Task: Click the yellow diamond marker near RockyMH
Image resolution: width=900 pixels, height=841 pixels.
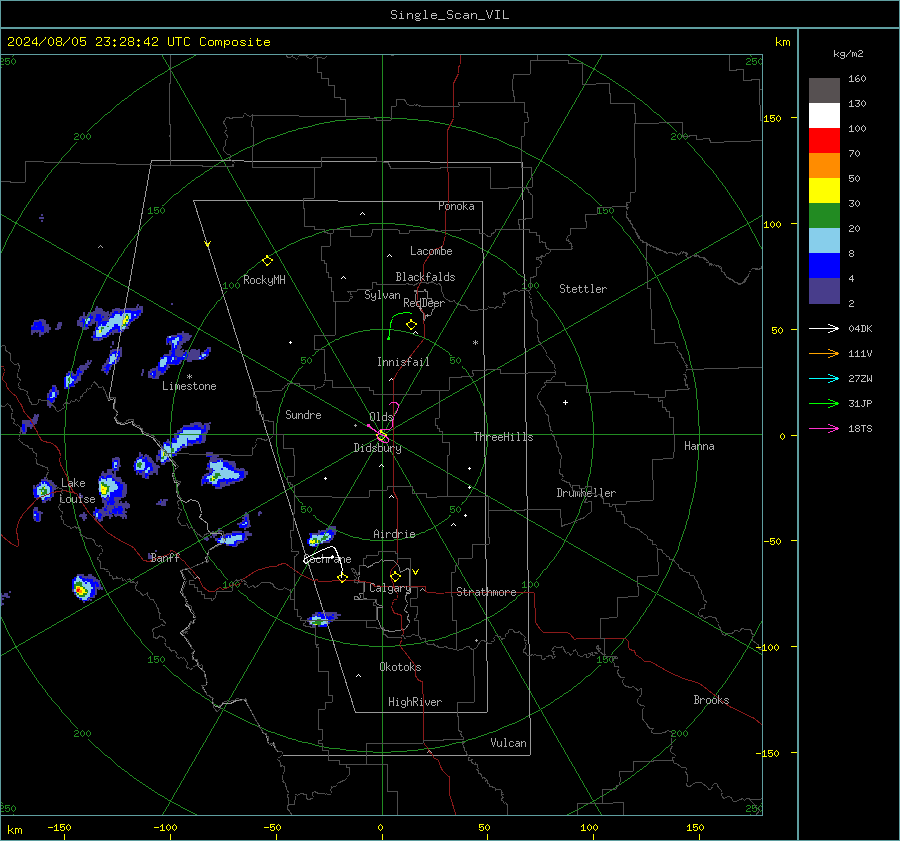Action: (267, 261)
